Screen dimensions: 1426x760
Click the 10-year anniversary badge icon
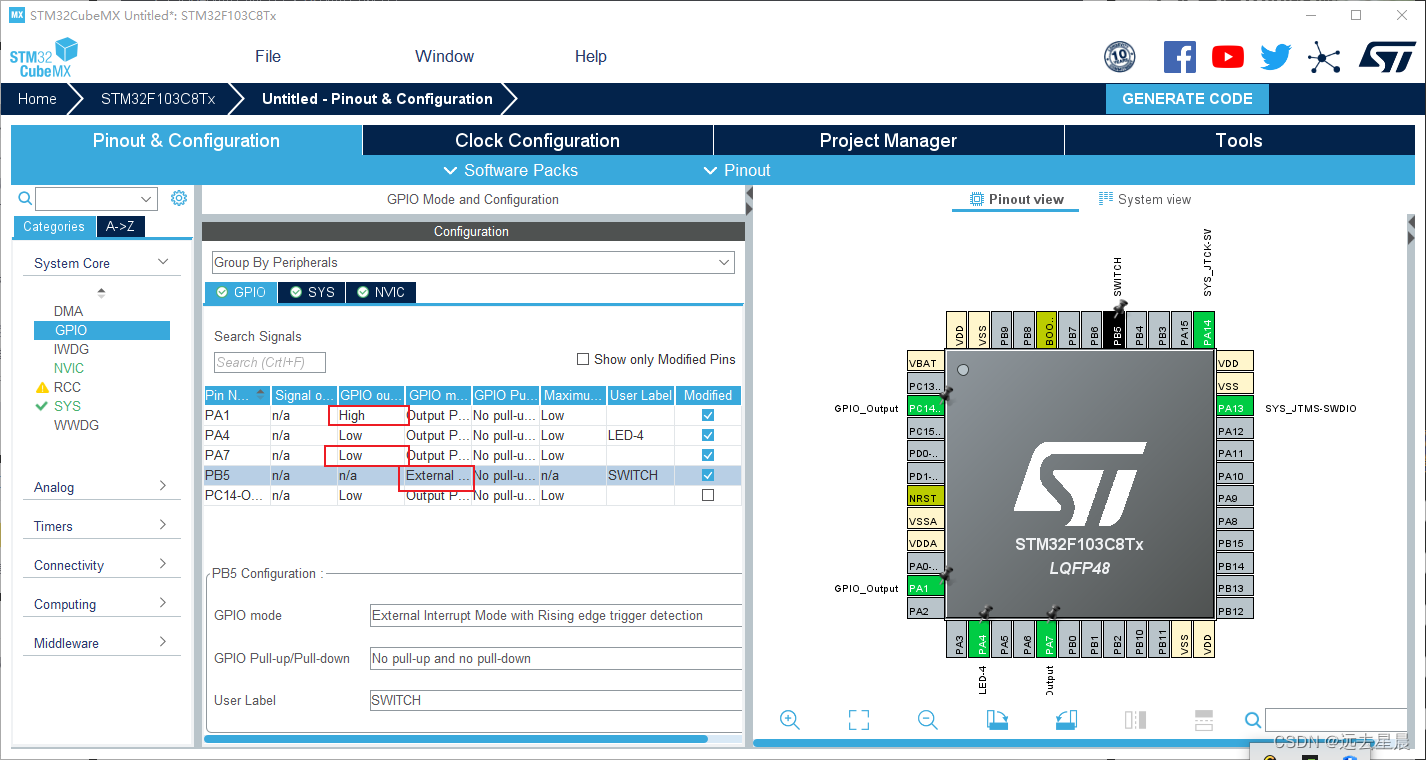(1120, 57)
